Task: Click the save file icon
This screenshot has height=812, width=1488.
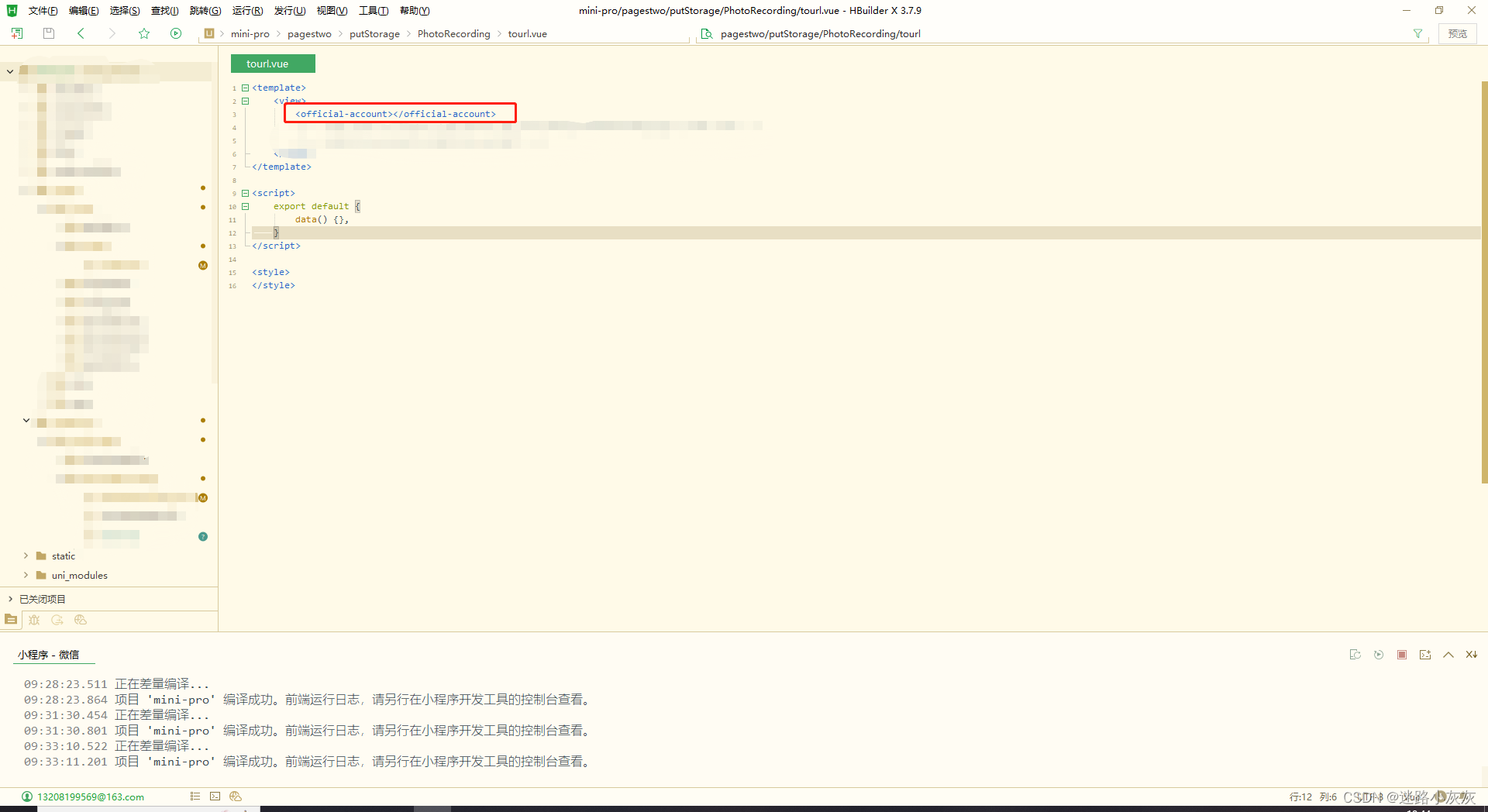Action: [x=49, y=33]
